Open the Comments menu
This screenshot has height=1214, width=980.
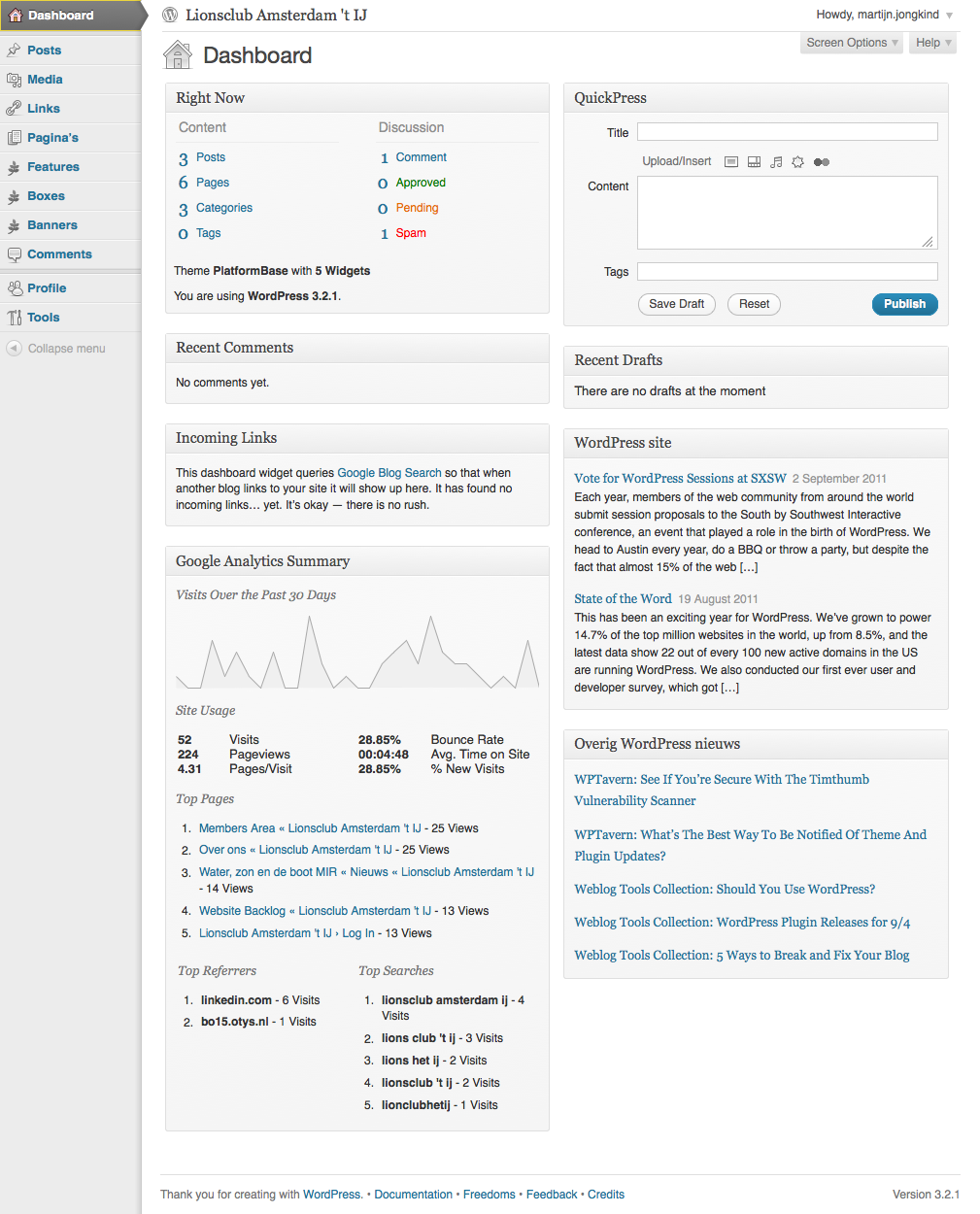tap(59, 253)
